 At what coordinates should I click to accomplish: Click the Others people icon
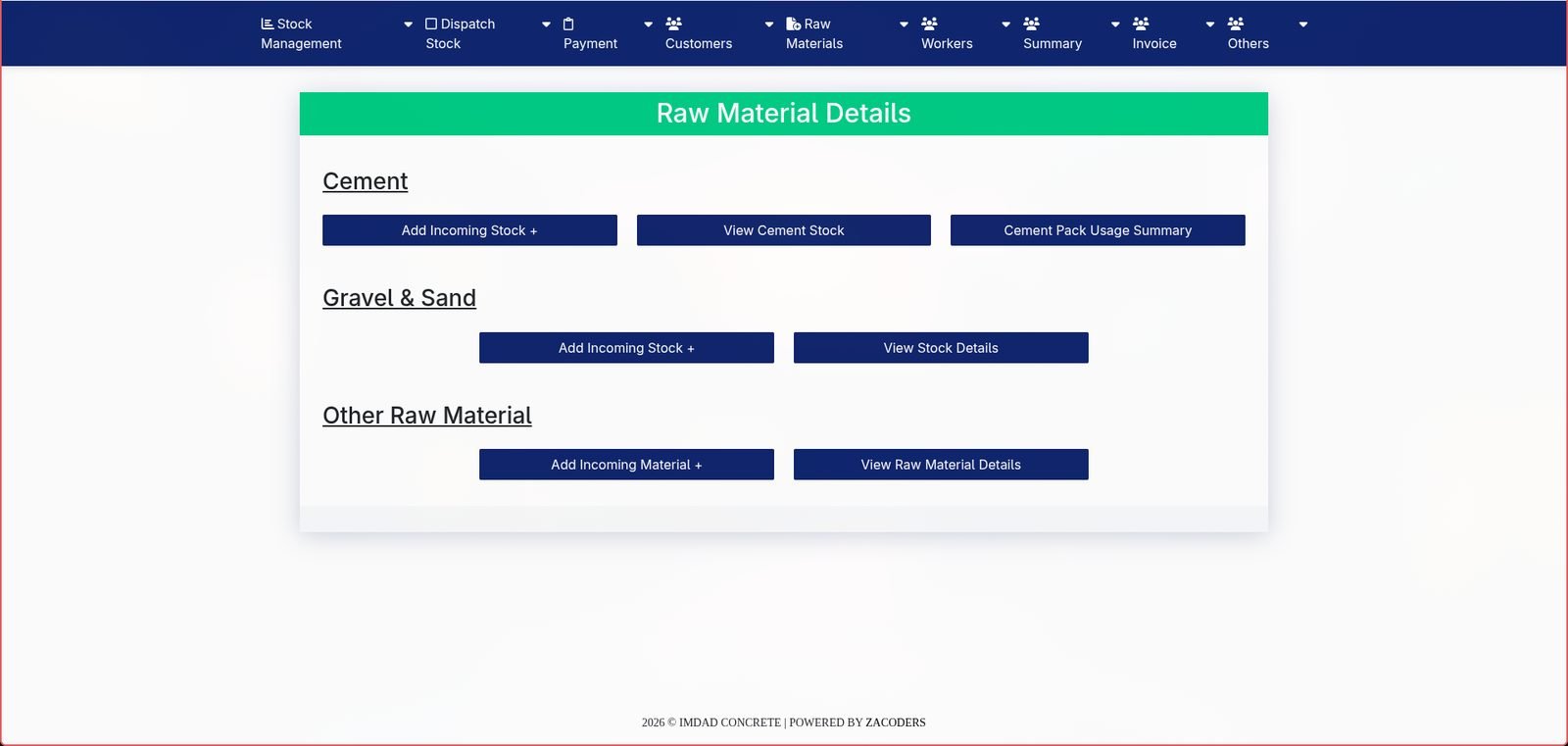1236,24
